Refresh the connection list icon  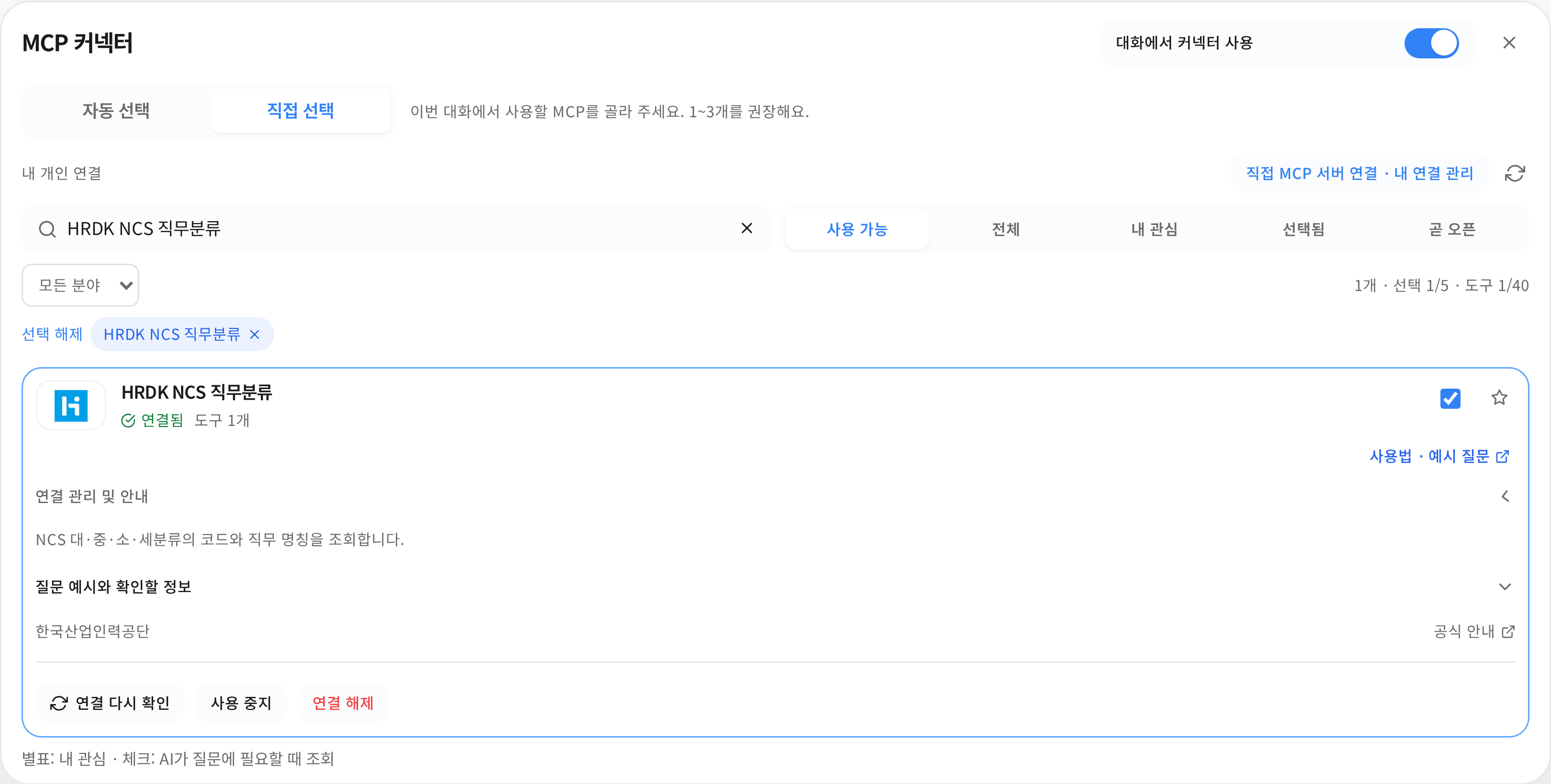click(x=1515, y=173)
